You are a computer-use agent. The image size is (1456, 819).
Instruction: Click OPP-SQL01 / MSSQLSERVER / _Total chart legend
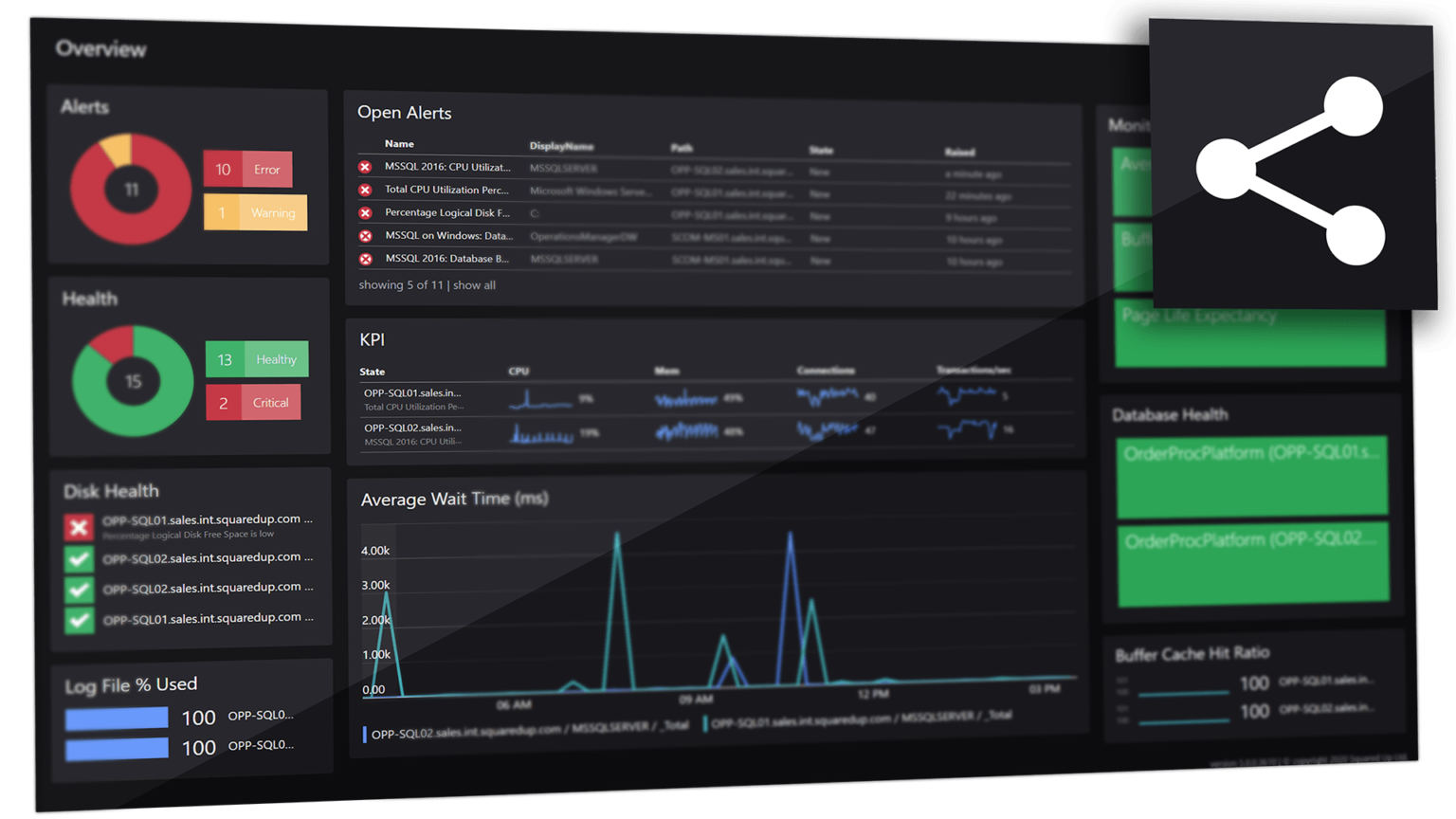(x=858, y=719)
